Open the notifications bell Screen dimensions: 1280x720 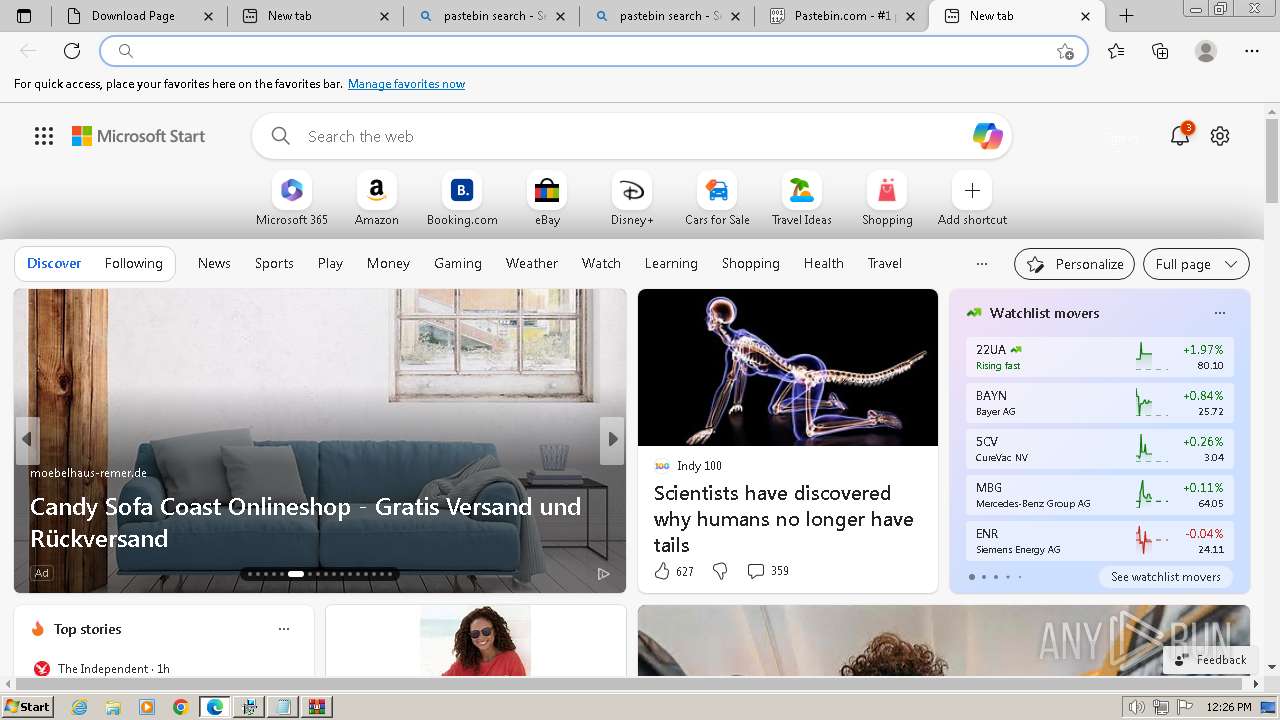[1180, 136]
